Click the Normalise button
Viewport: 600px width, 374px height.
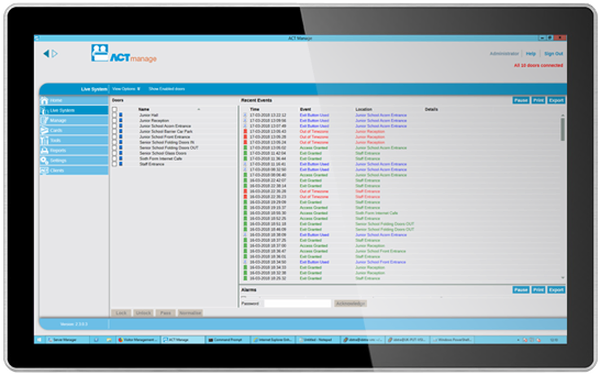point(190,313)
